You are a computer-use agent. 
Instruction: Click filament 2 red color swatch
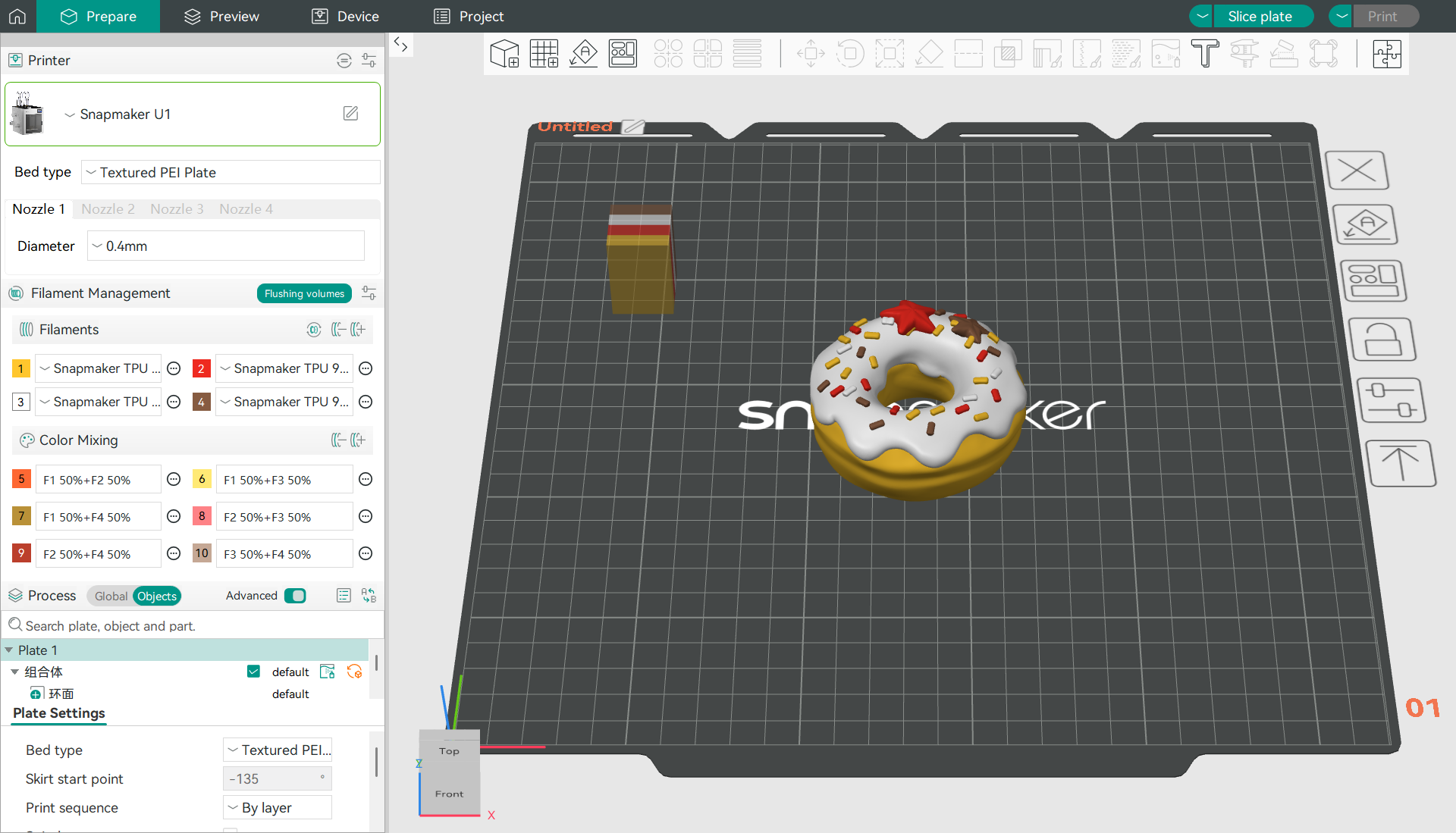click(x=201, y=368)
